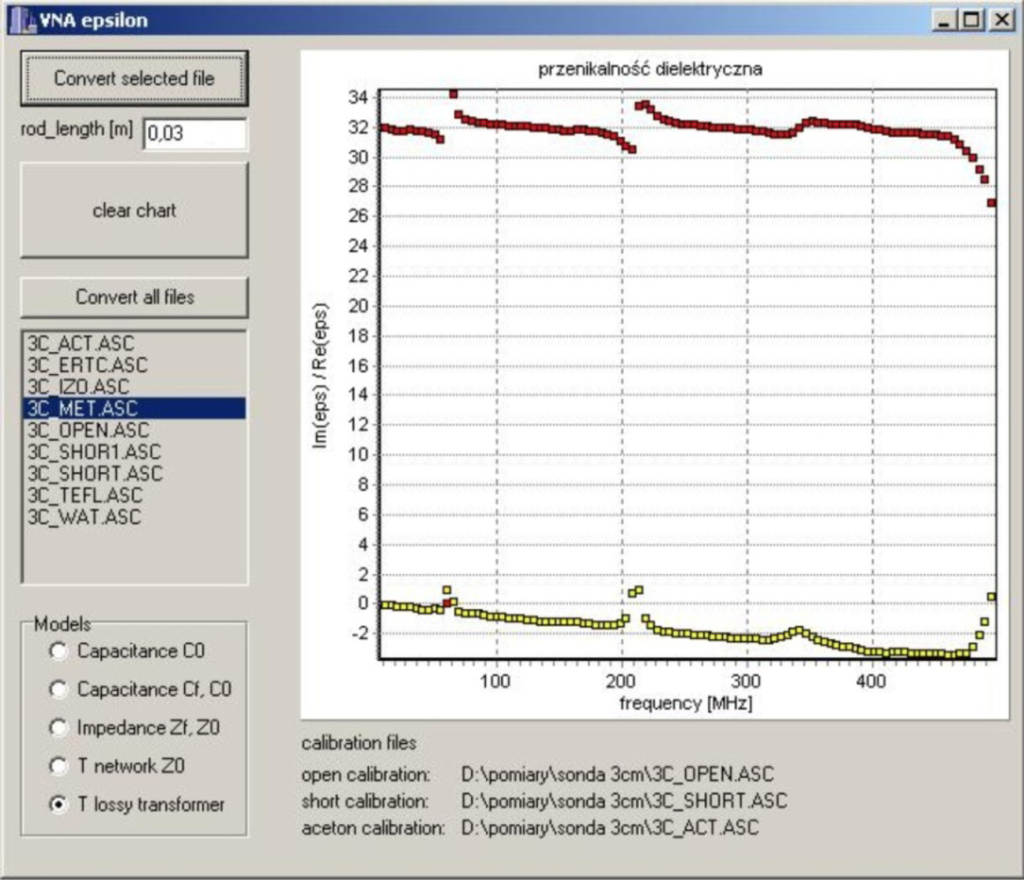Select 3C_WAT.ASC in the file list
The height and width of the screenshot is (880, 1024).
pyautogui.click(x=84, y=517)
